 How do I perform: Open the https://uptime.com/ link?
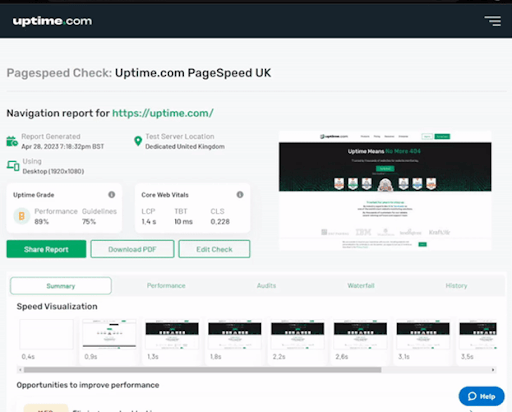point(163,113)
